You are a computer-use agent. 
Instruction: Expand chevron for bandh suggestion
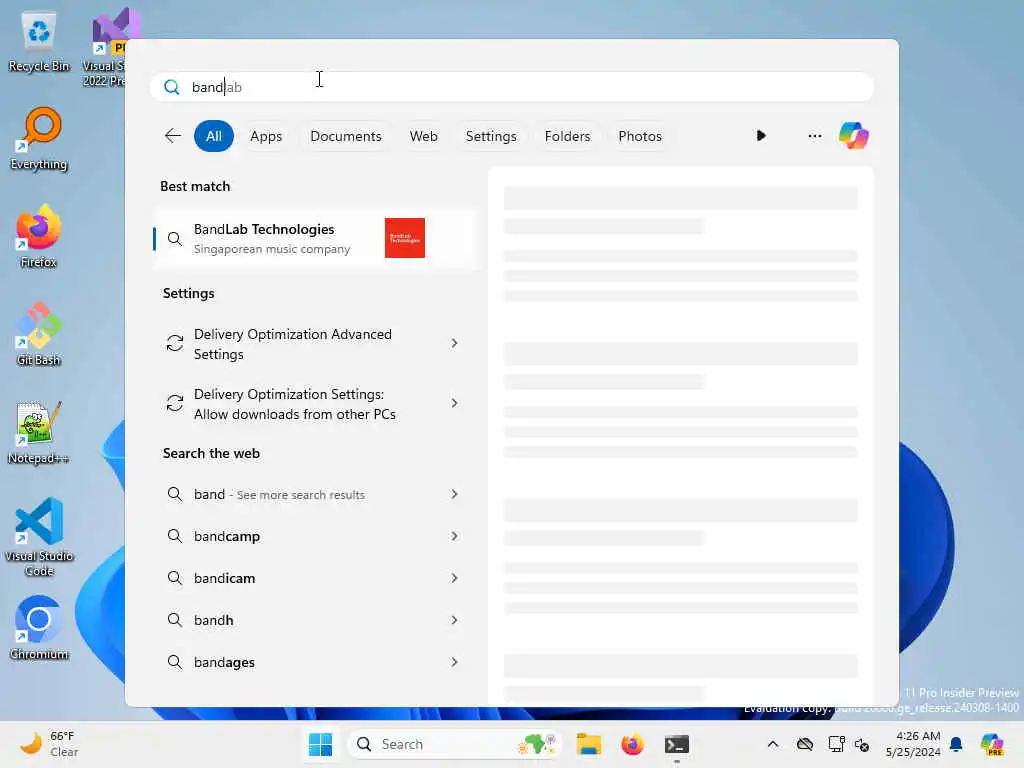pos(455,620)
